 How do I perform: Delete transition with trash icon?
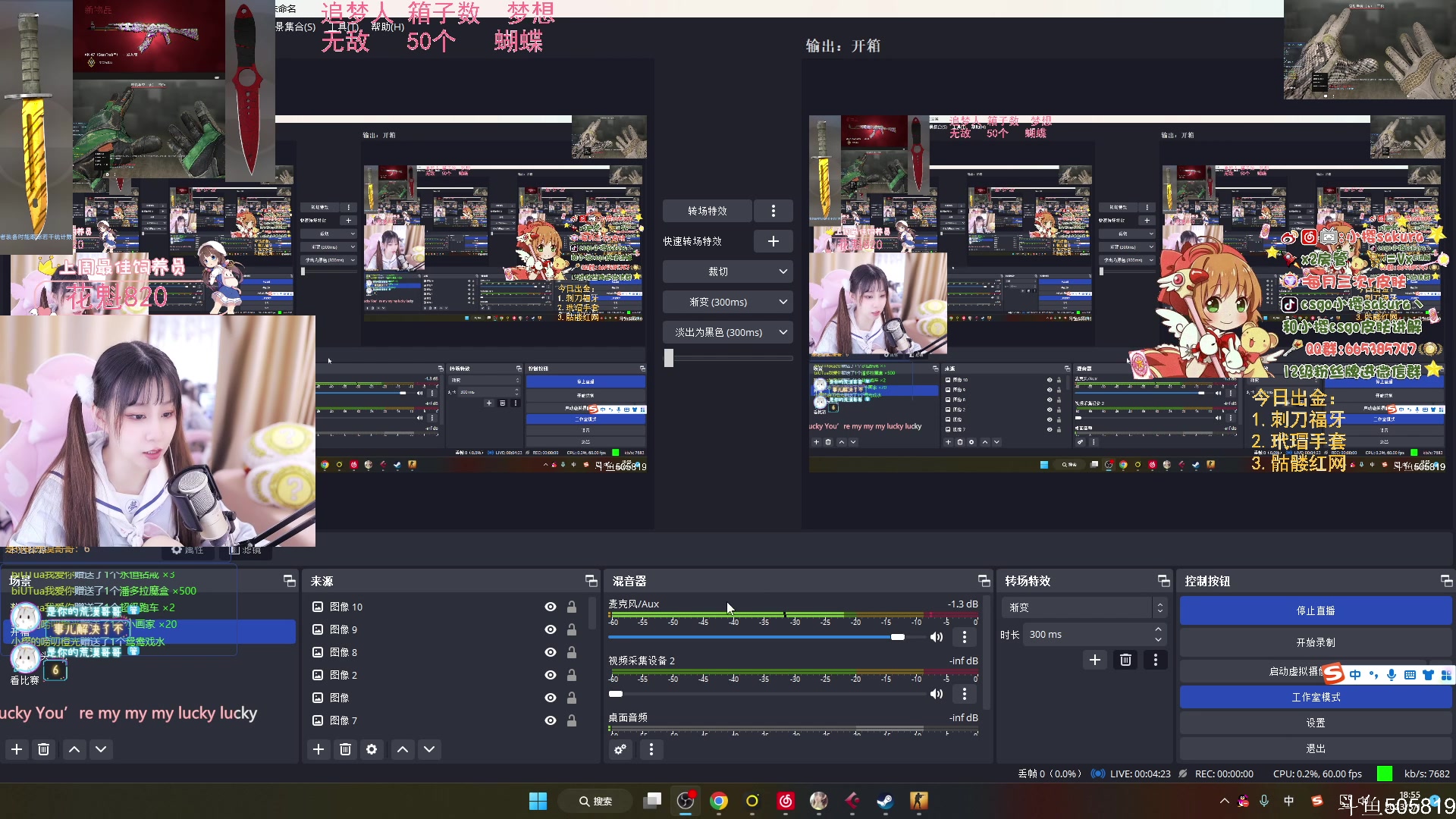point(1125,660)
